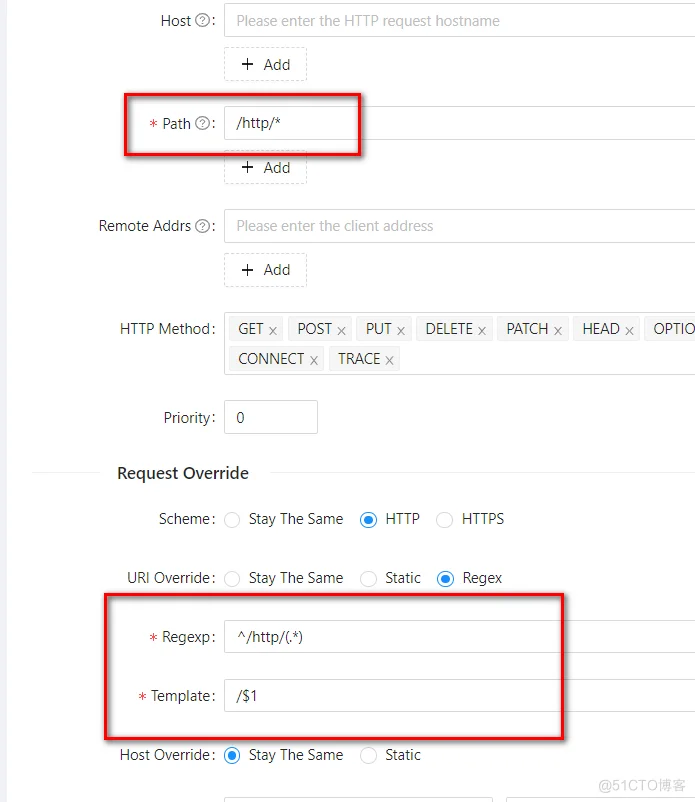This screenshot has width=695, height=802.
Task: Click the GET method tag label
Action: [251, 329]
